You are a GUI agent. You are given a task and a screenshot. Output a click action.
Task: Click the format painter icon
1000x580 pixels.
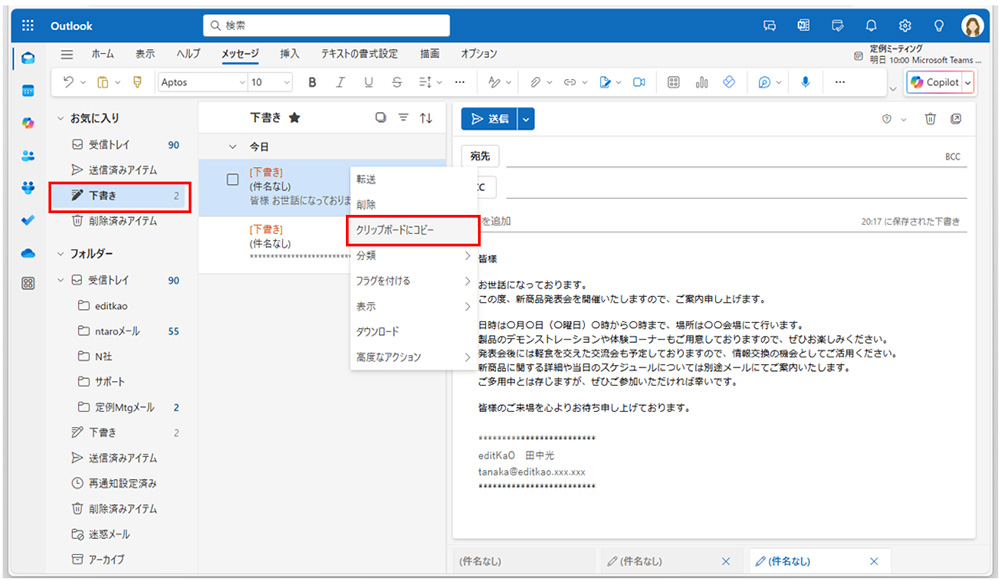[x=137, y=82]
